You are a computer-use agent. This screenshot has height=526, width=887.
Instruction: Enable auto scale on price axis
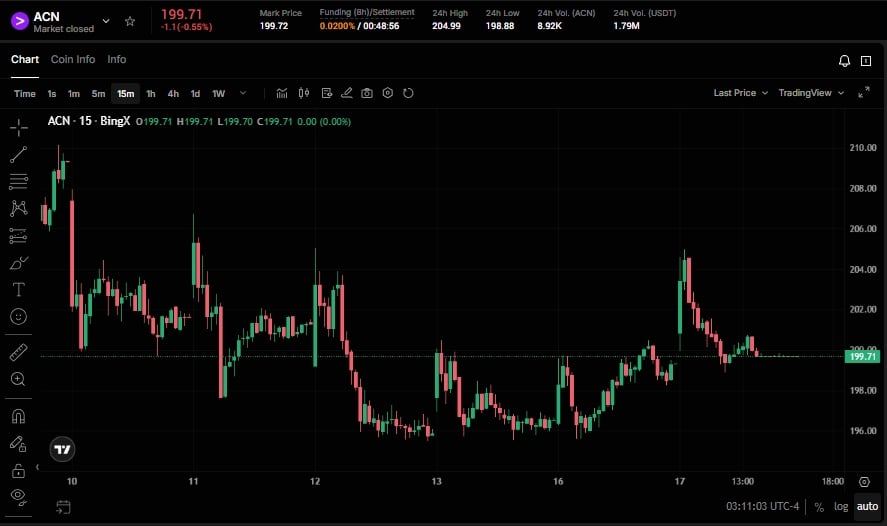[x=866, y=507]
